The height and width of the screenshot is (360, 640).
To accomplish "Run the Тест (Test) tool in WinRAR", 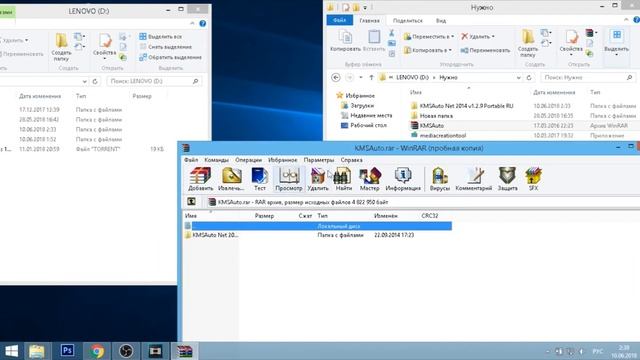I will pos(260,179).
